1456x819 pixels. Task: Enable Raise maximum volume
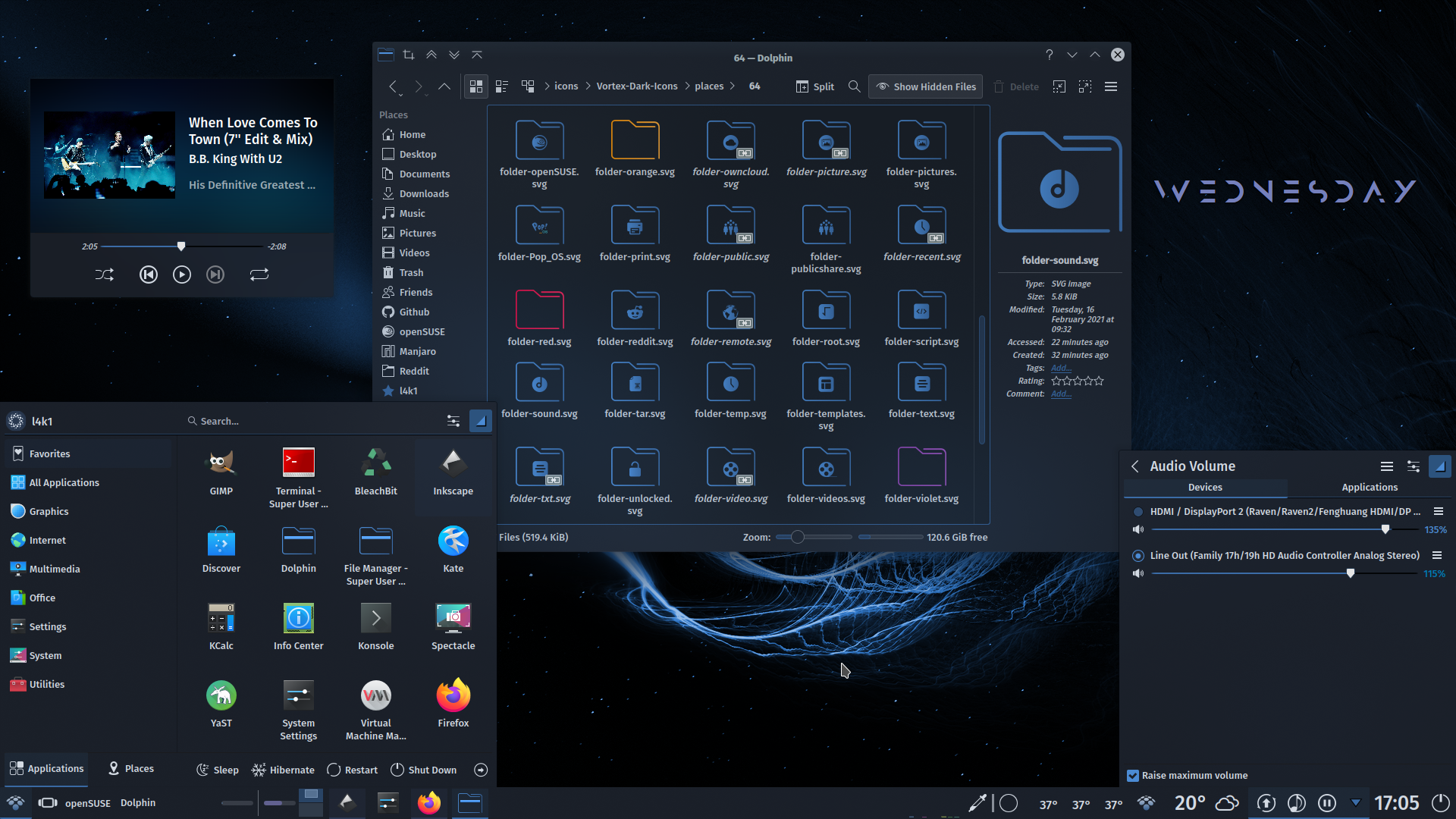tap(1133, 775)
